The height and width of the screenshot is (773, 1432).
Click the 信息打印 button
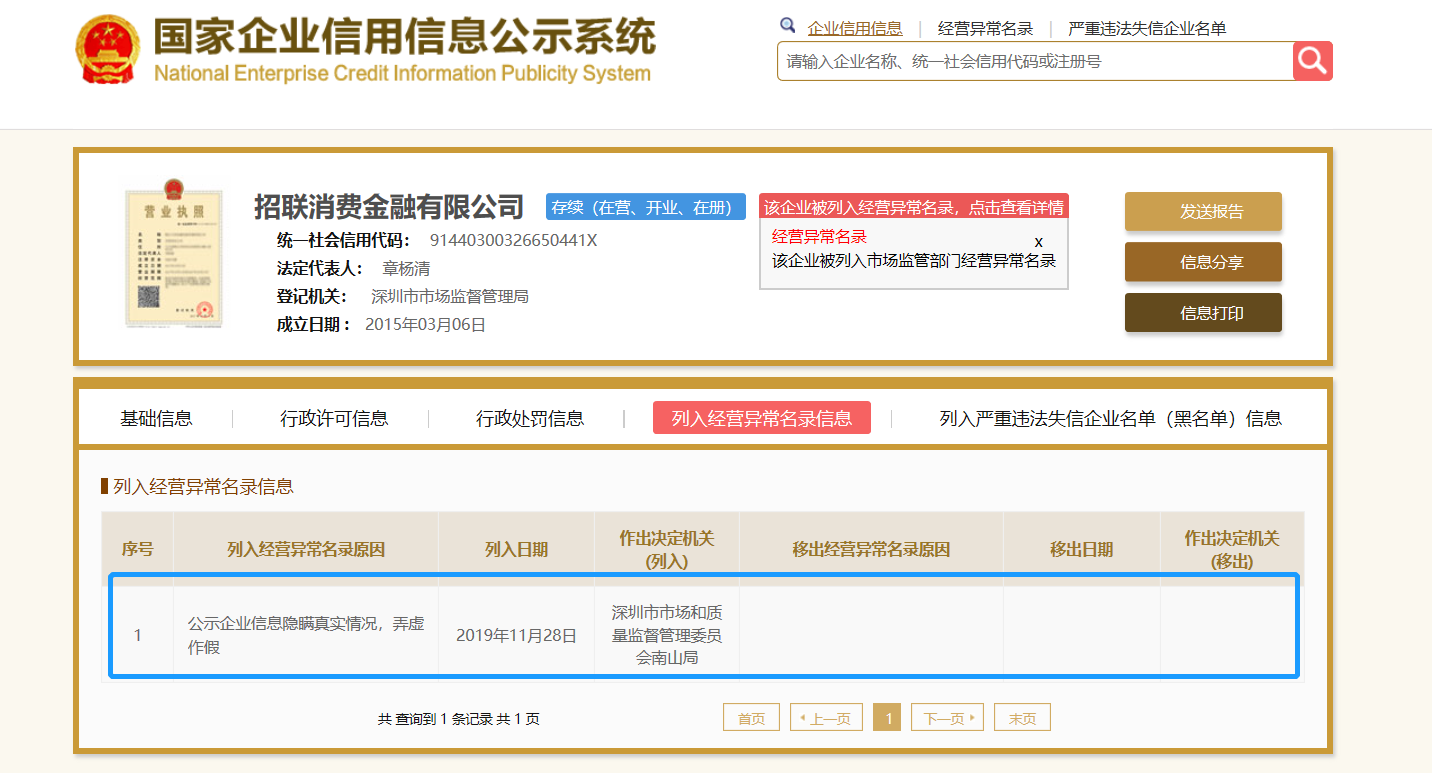point(1203,313)
